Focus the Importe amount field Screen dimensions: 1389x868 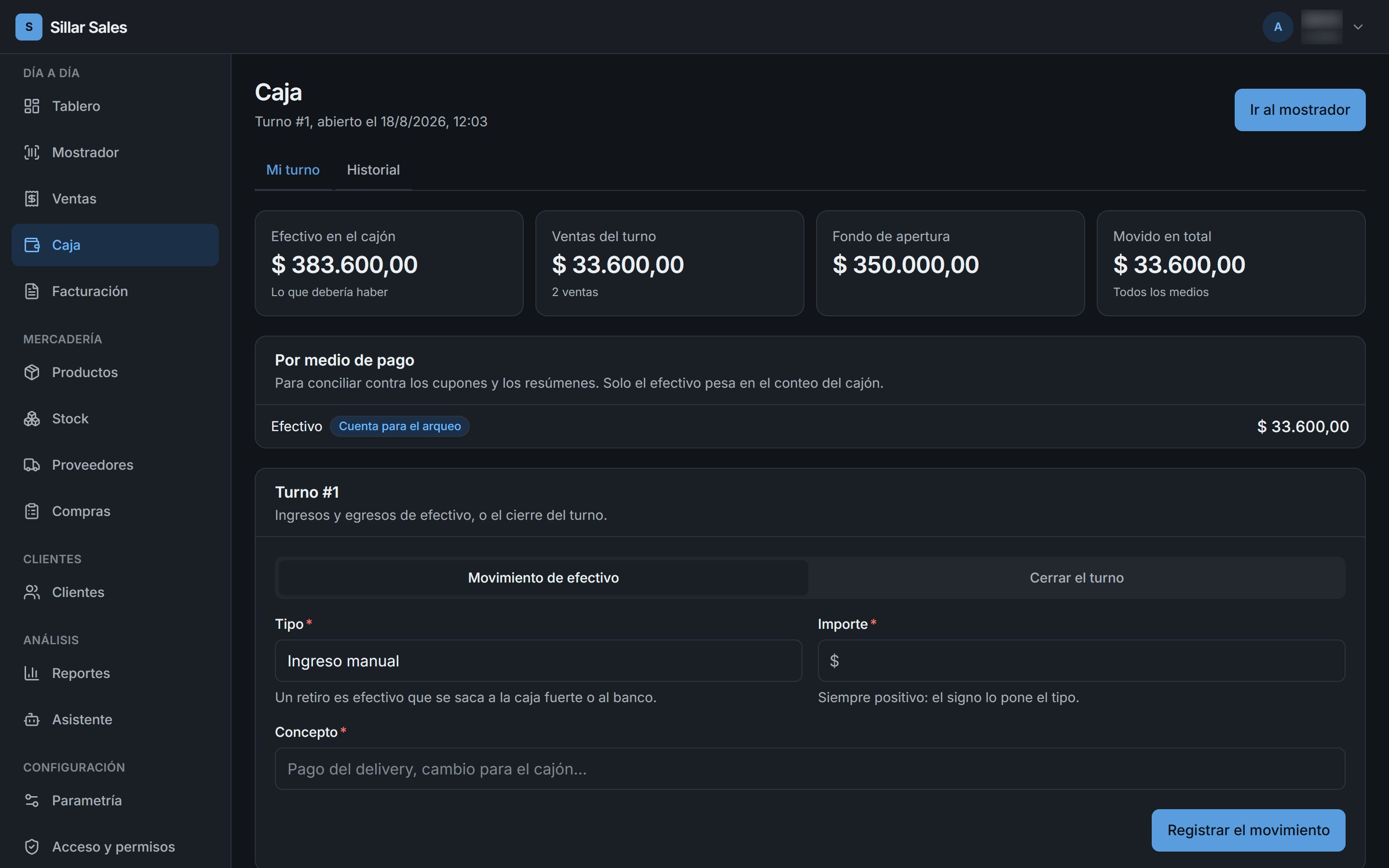[1081, 661]
